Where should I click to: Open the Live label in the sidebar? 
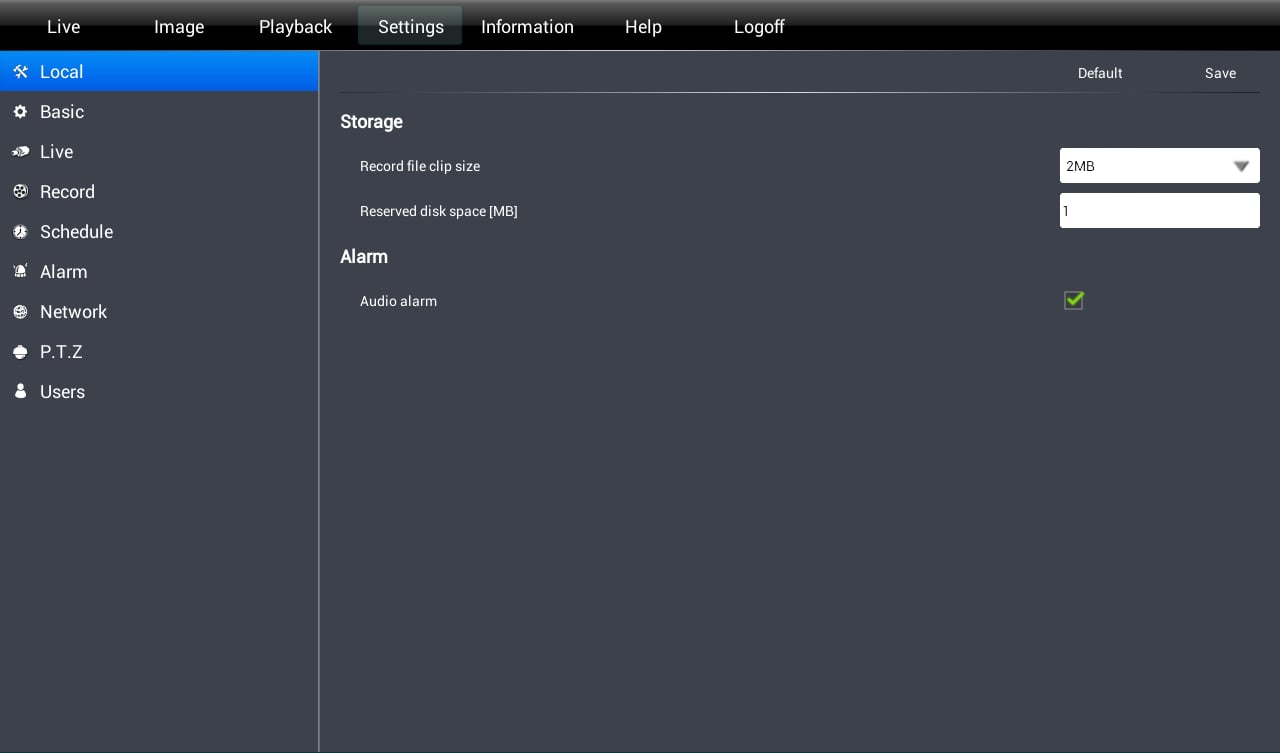tap(56, 152)
